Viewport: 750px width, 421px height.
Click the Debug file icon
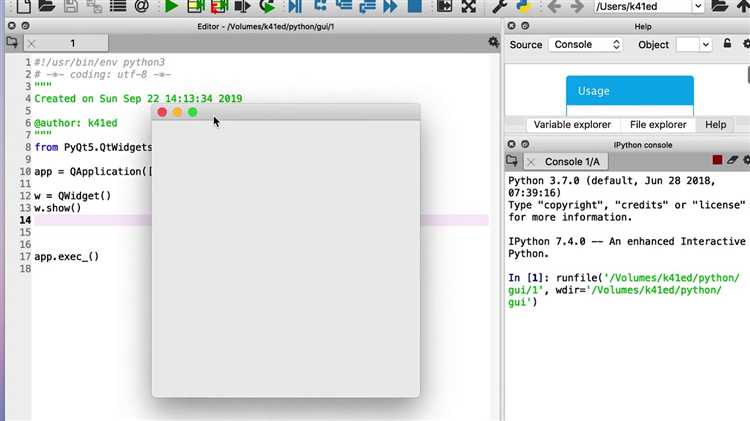coord(293,6)
